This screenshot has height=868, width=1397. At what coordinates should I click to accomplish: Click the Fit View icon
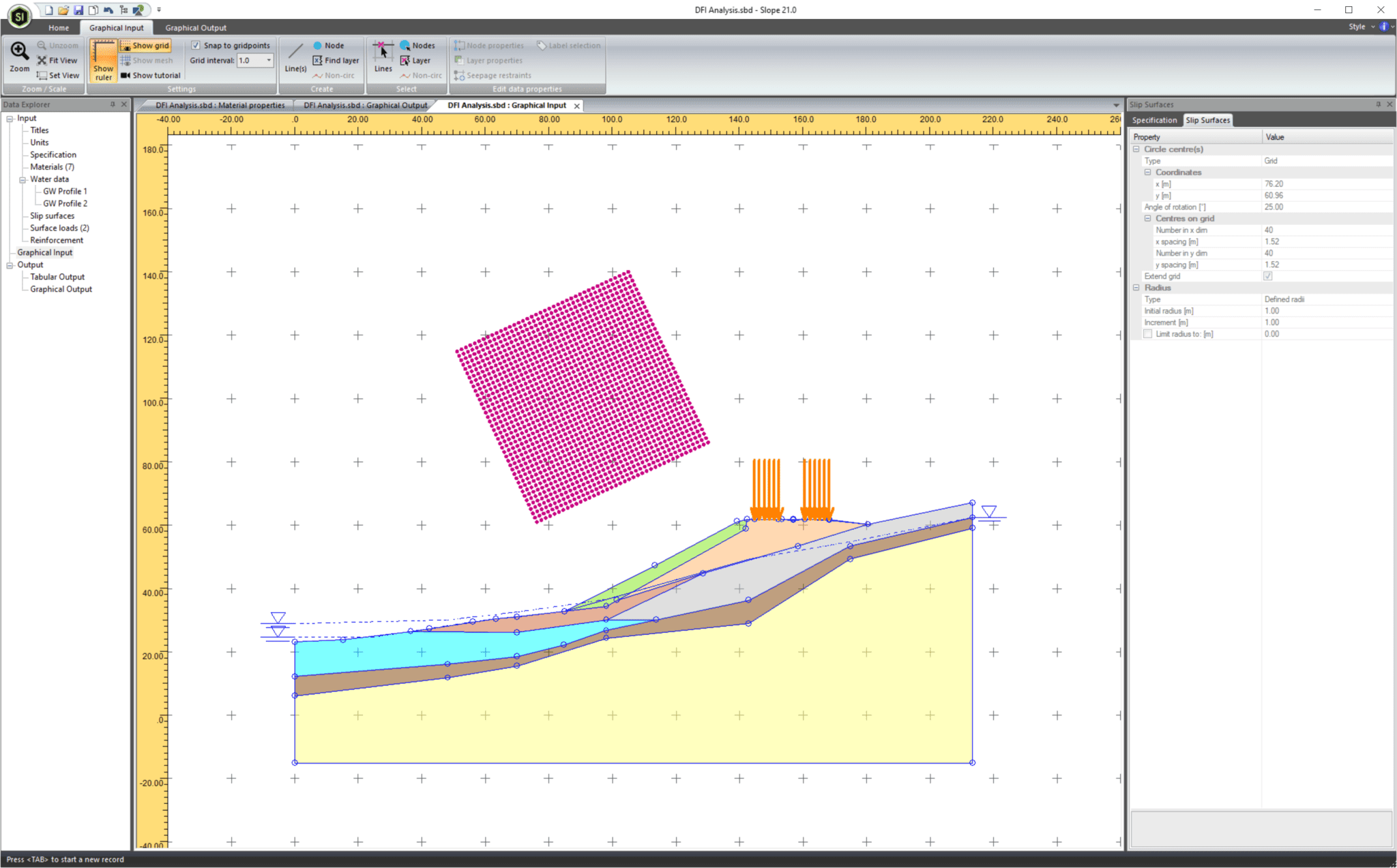58,60
